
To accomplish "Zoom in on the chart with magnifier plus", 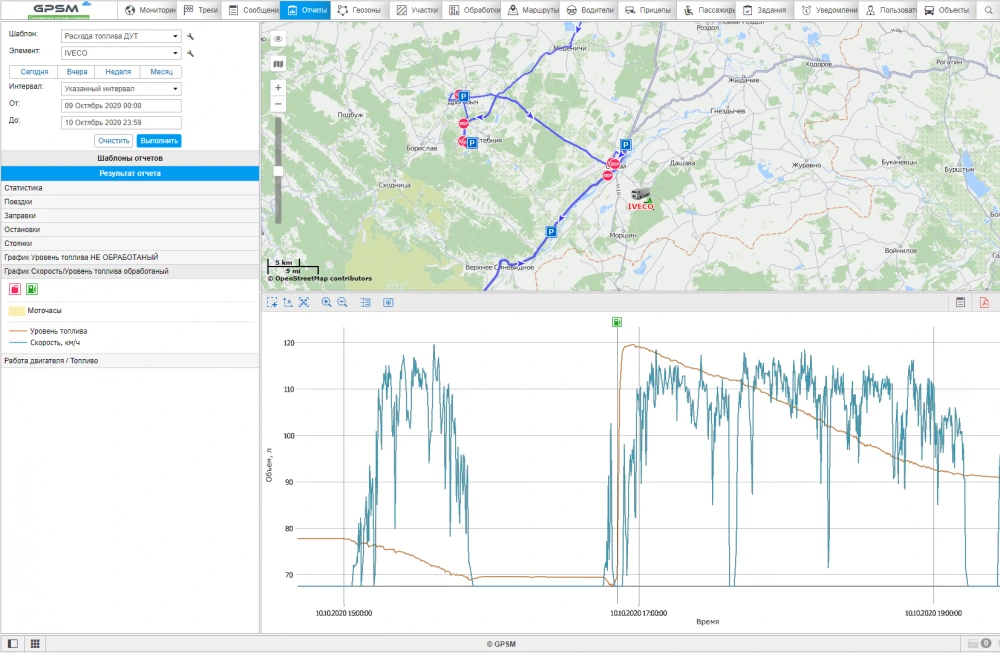I will [x=326, y=302].
